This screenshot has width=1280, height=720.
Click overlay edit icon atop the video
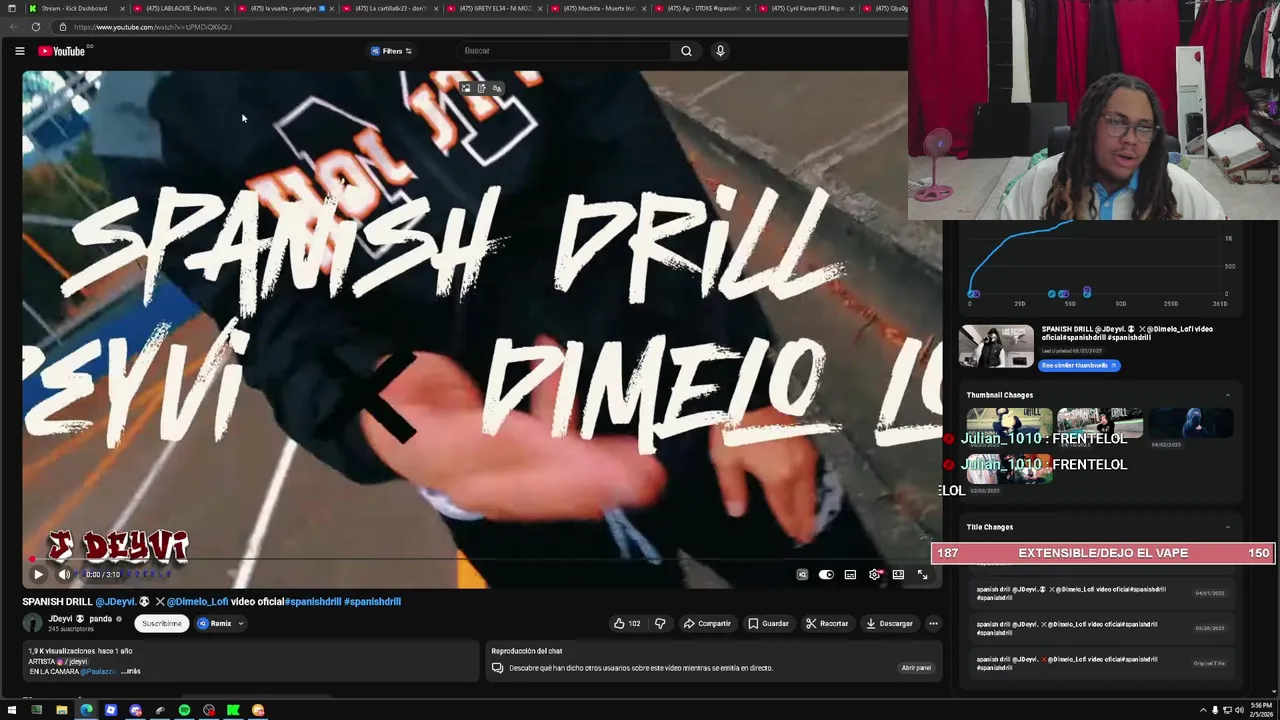pyautogui.click(x=481, y=88)
